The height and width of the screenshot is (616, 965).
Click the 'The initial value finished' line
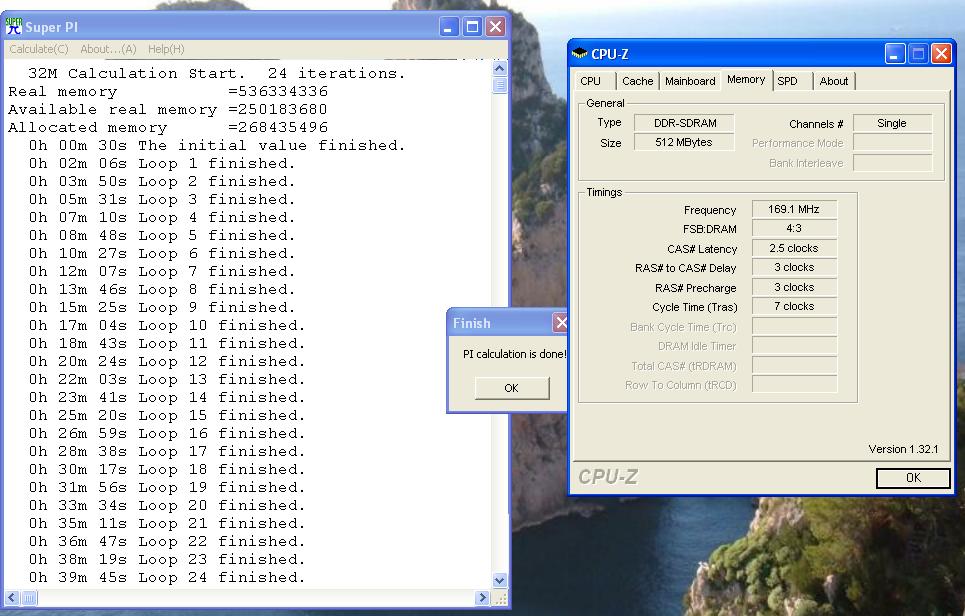tap(217, 145)
